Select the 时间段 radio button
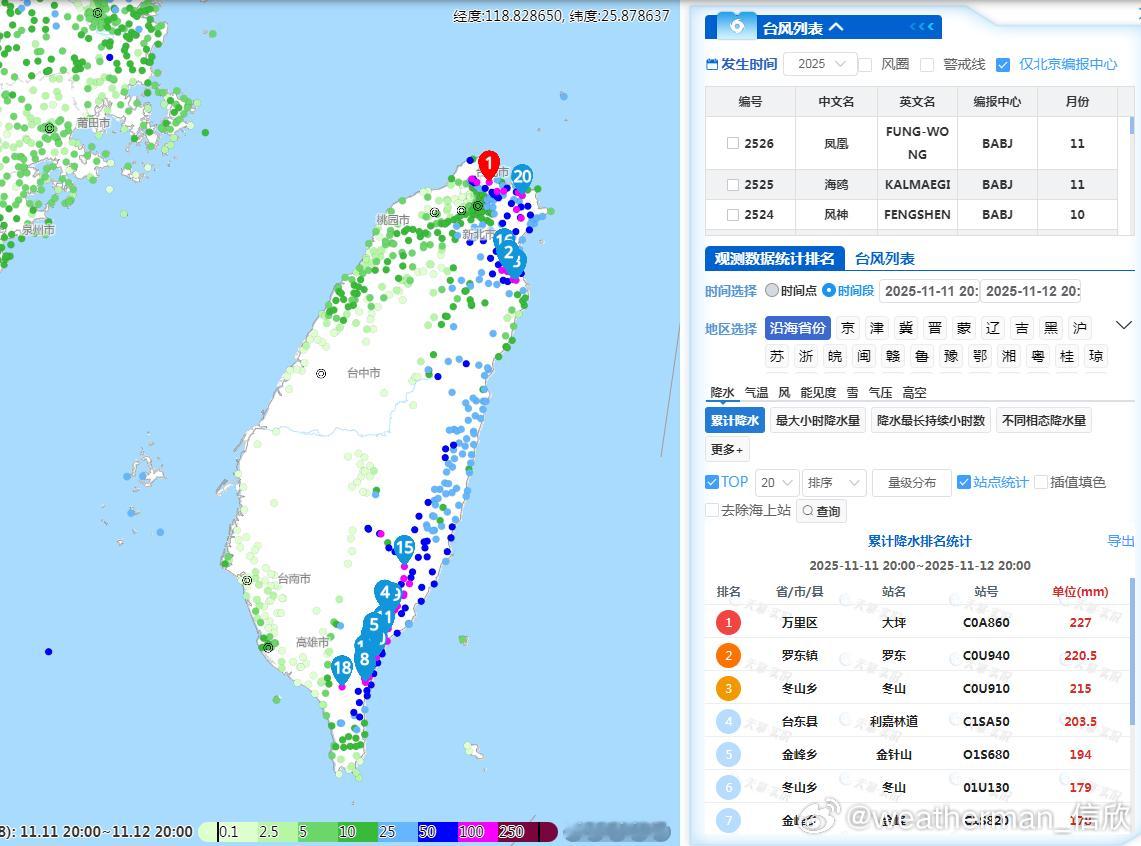This screenshot has height=846, width=1141. (829, 290)
